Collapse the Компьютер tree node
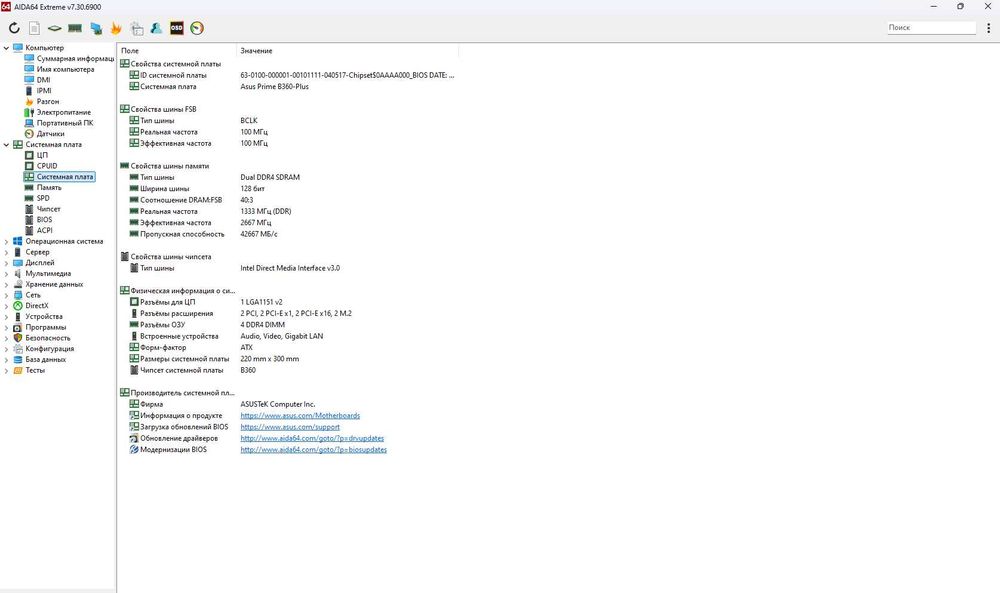 pyautogui.click(x=6, y=48)
